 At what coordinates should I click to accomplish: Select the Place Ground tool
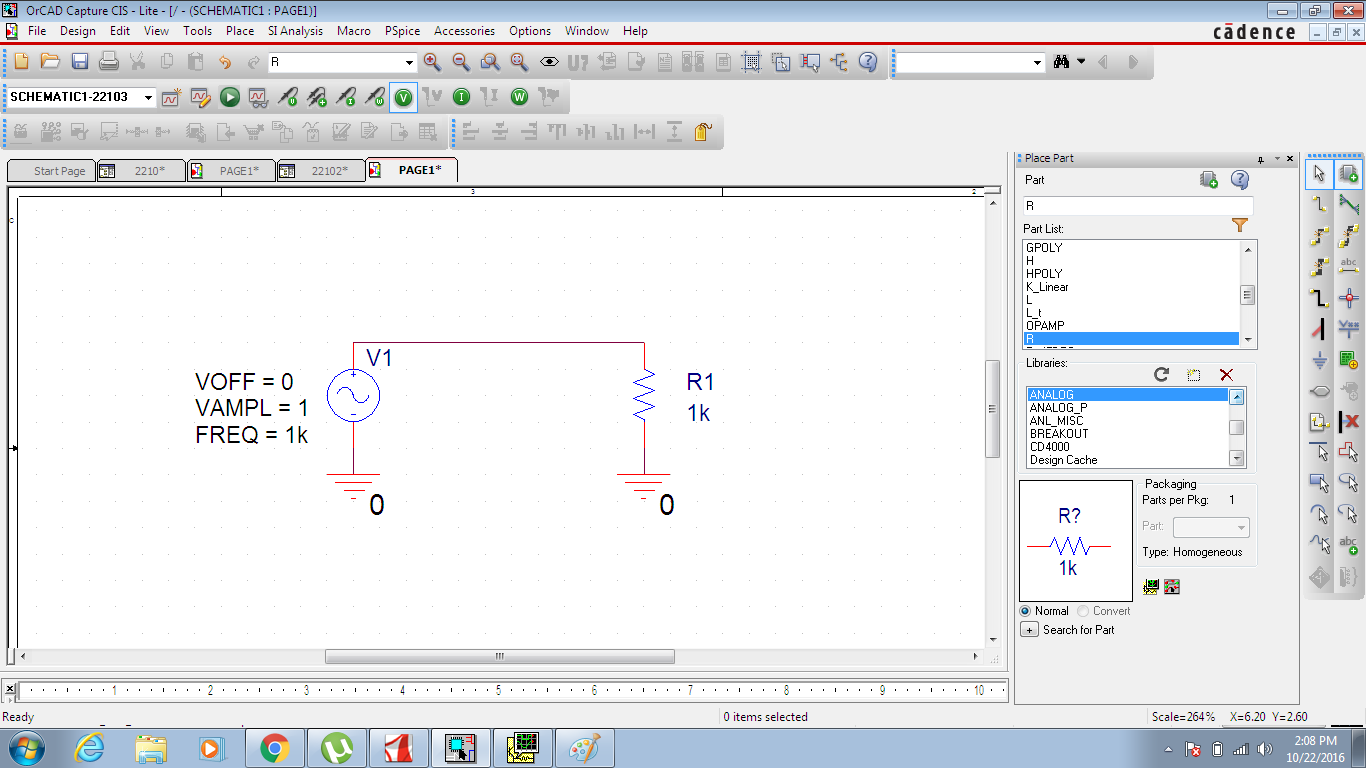pos(1319,360)
